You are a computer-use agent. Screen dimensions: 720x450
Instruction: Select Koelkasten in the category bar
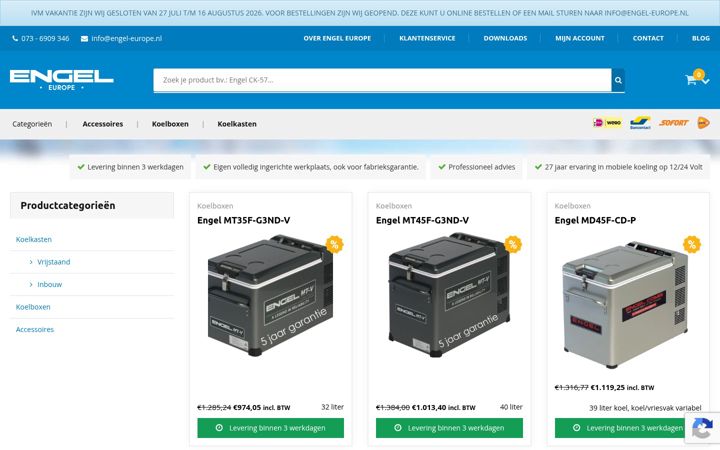(237, 124)
